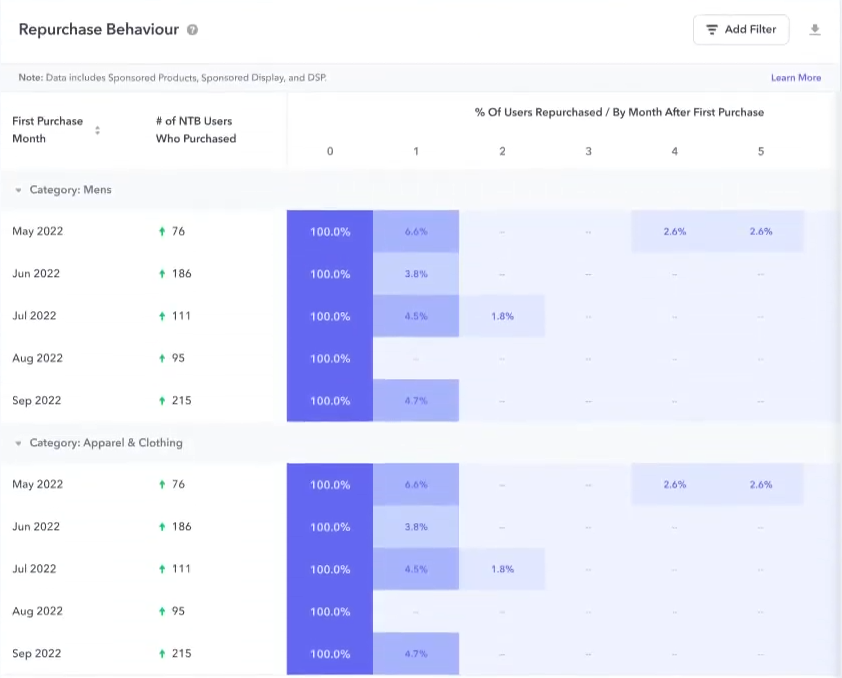
Task: Click green up arrow beside Jun 2022 count 186
Action: coord(160,273)
